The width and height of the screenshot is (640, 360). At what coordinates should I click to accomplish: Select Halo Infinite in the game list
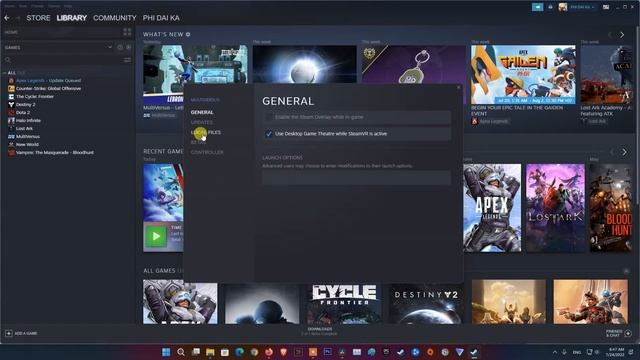(28, 120)
